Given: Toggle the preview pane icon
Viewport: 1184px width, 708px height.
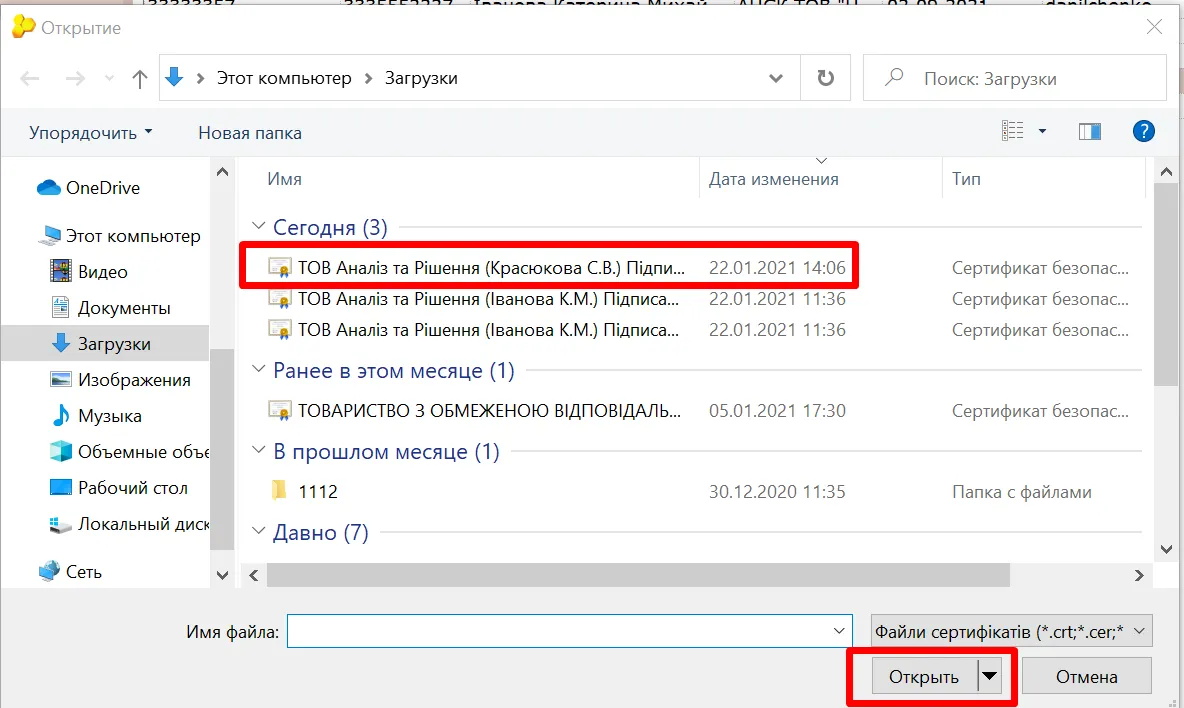Looking at the screenshot, I should click(x=1089, y=131).
